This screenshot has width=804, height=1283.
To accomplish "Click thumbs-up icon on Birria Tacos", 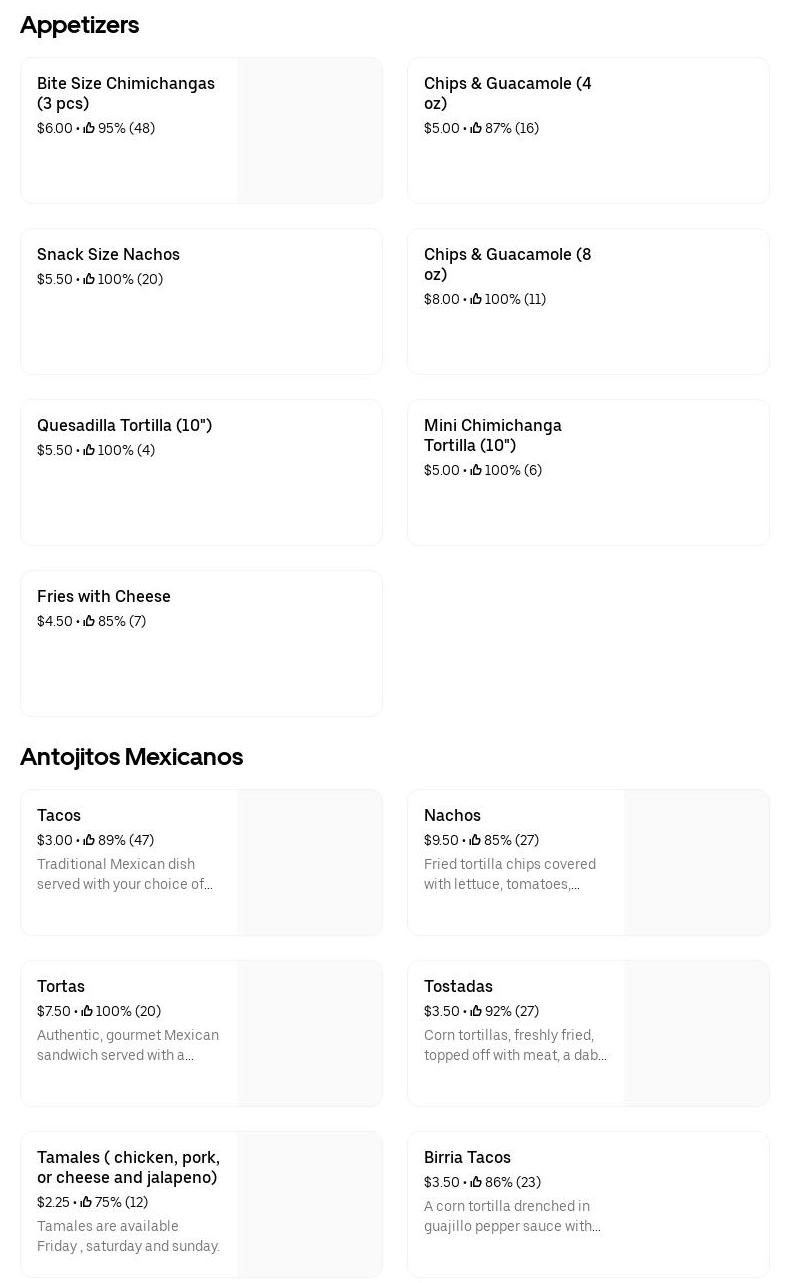I will click(x=476, y=1182).
